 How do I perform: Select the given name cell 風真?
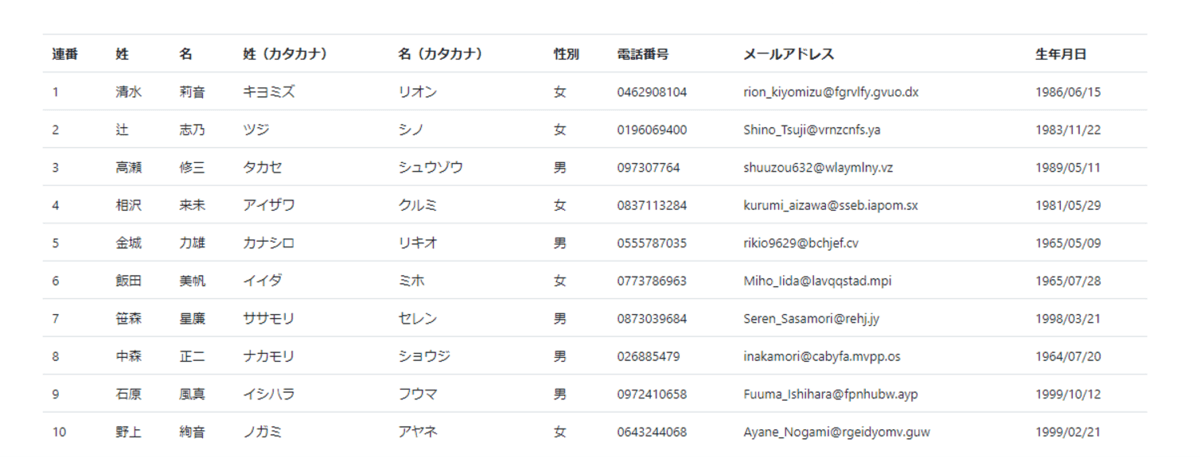click(192, 394)
